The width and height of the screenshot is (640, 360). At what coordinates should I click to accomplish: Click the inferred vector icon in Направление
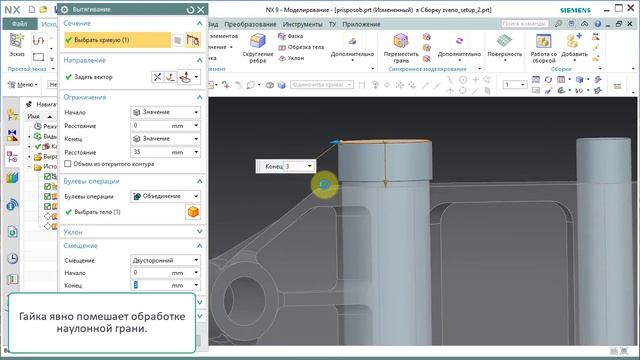coord(186,77)
